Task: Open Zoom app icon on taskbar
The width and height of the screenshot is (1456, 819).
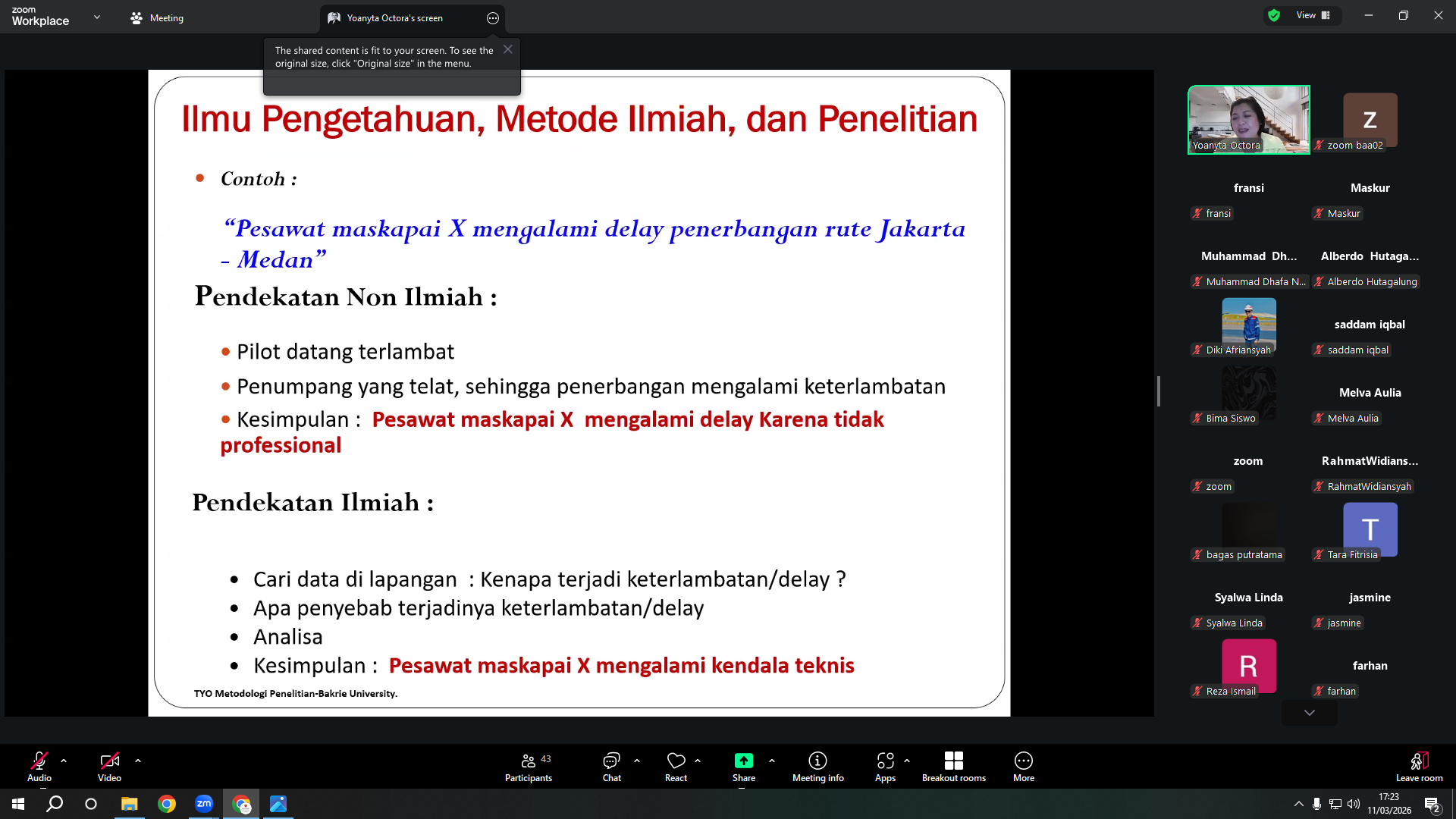Action: pos(203,804)
